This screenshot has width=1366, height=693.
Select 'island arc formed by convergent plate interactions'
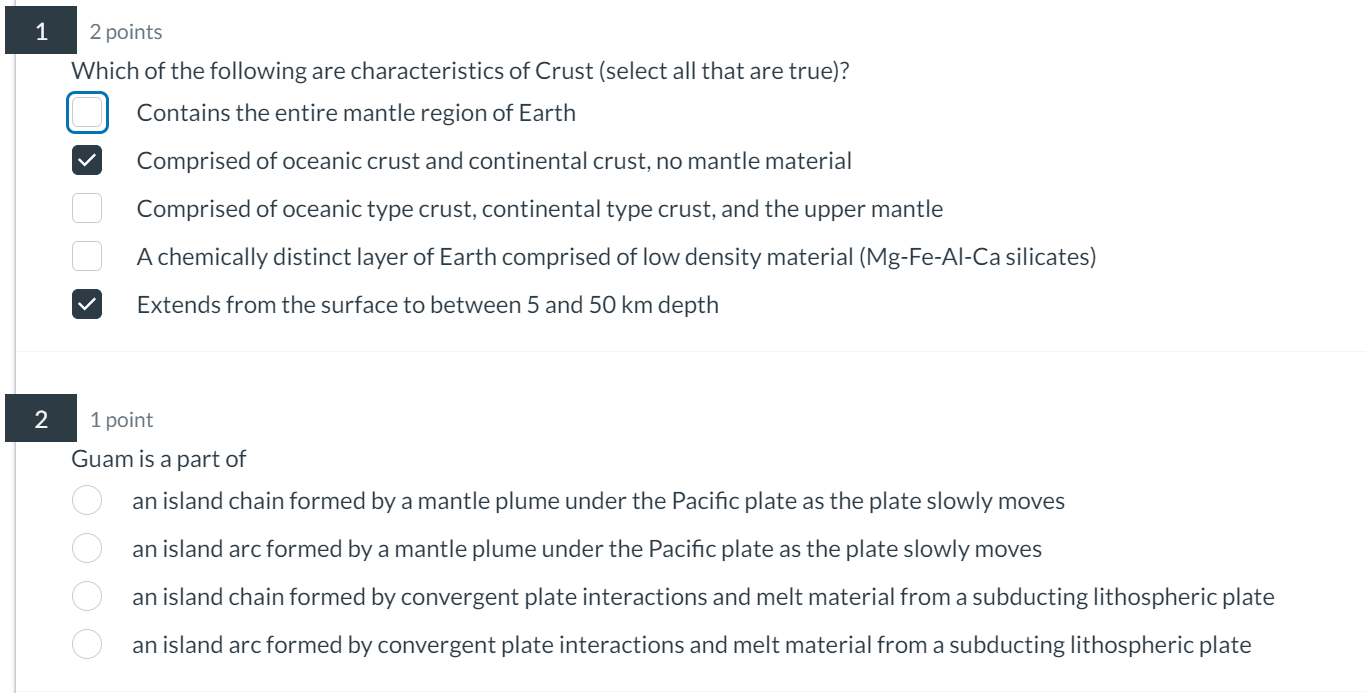point(87,644)
